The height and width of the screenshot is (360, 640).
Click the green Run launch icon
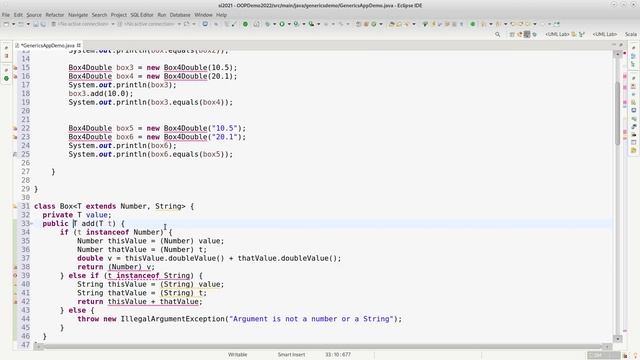pyautogui.click(x=282, y=24)
